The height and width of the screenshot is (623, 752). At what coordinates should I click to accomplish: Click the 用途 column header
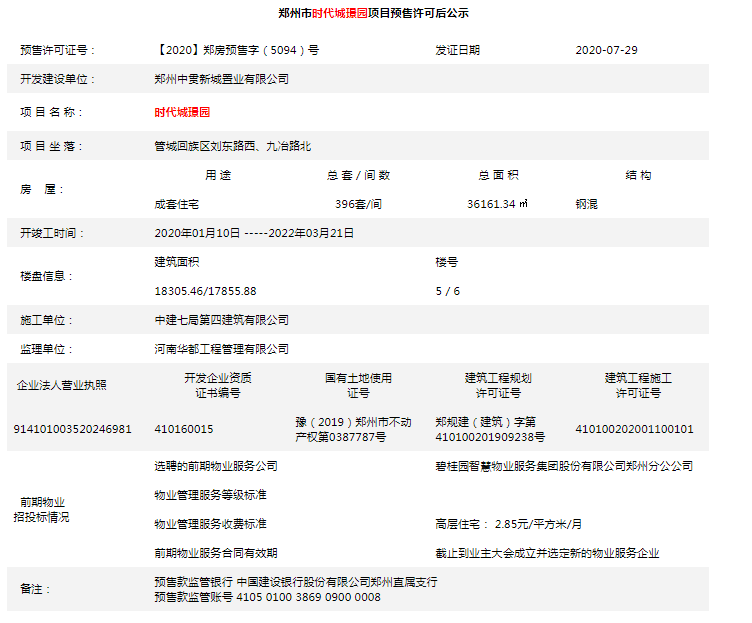(218, 175)
